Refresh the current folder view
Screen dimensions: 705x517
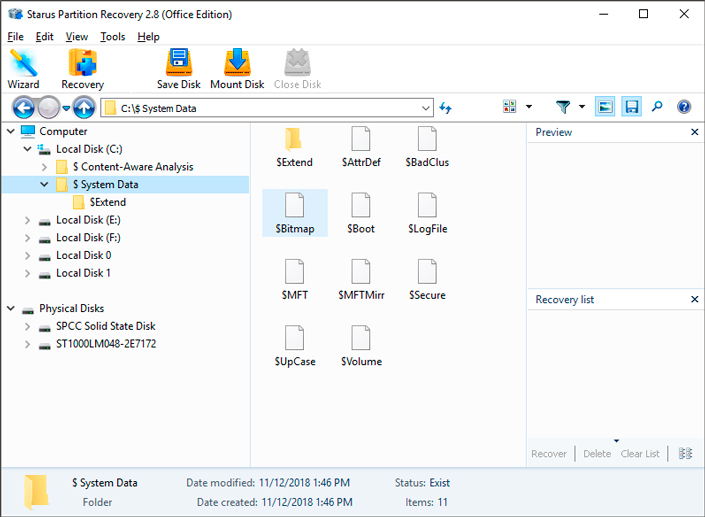point(445,108)
